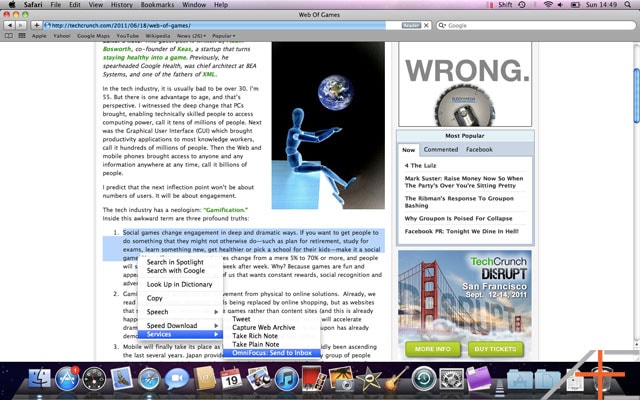Open the 4 The Lulz article link
This screenshot has width=640, height=400.
[x=420, y=166]
